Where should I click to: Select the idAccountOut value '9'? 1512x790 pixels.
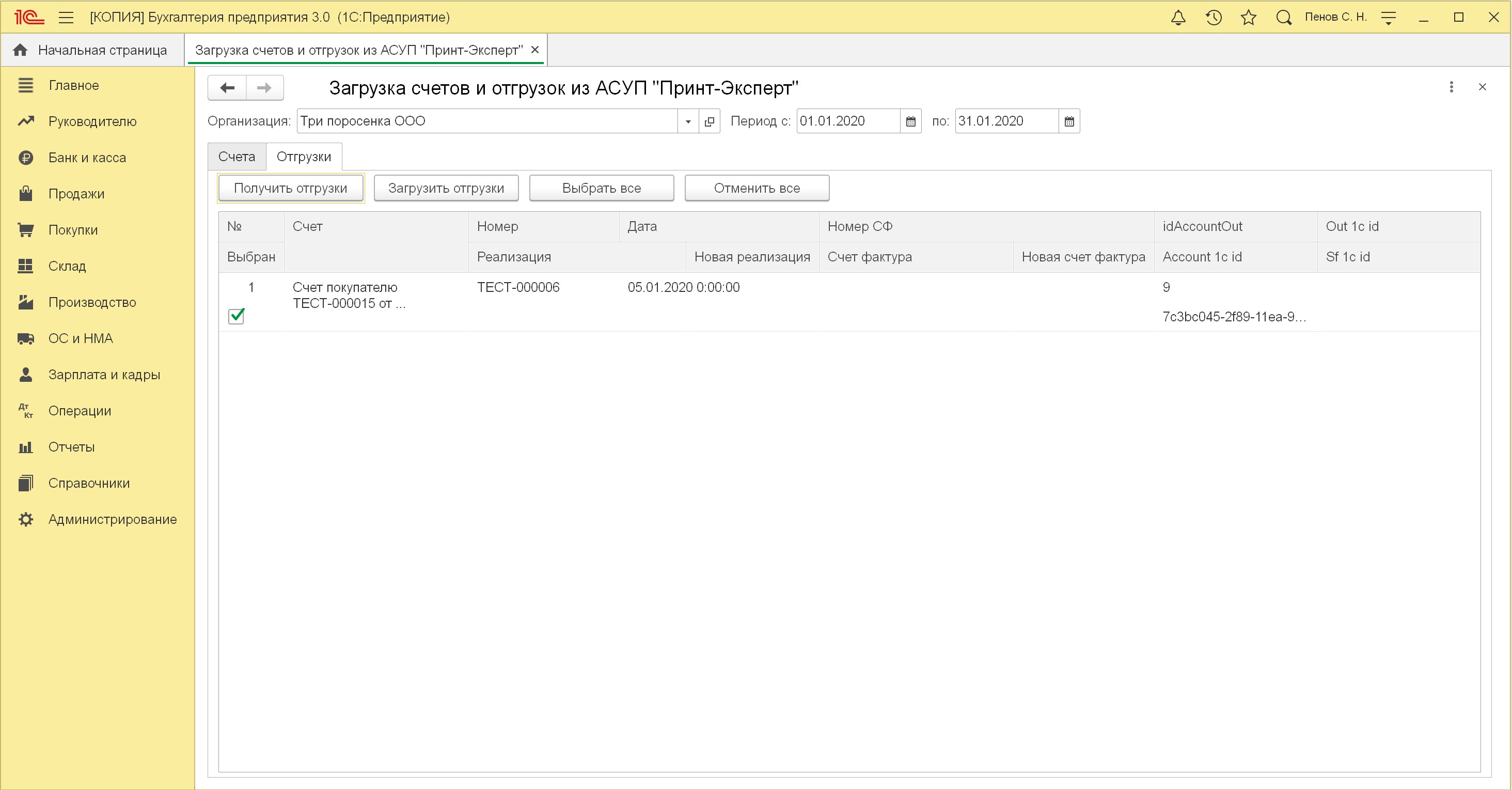coord(1236,287)
